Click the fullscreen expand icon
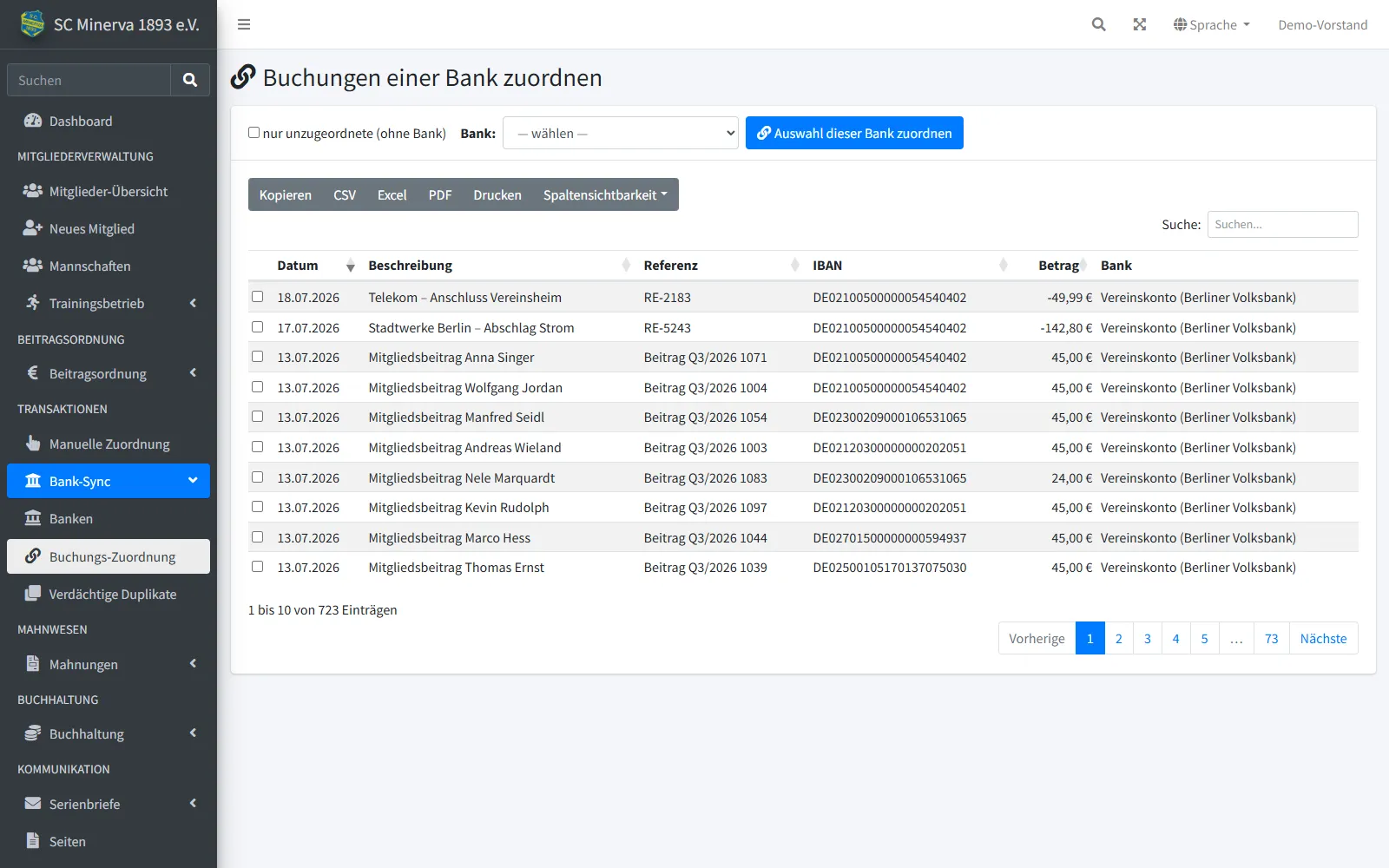This screenshot has width=1389, height=868. click(x=1140, y=24)
